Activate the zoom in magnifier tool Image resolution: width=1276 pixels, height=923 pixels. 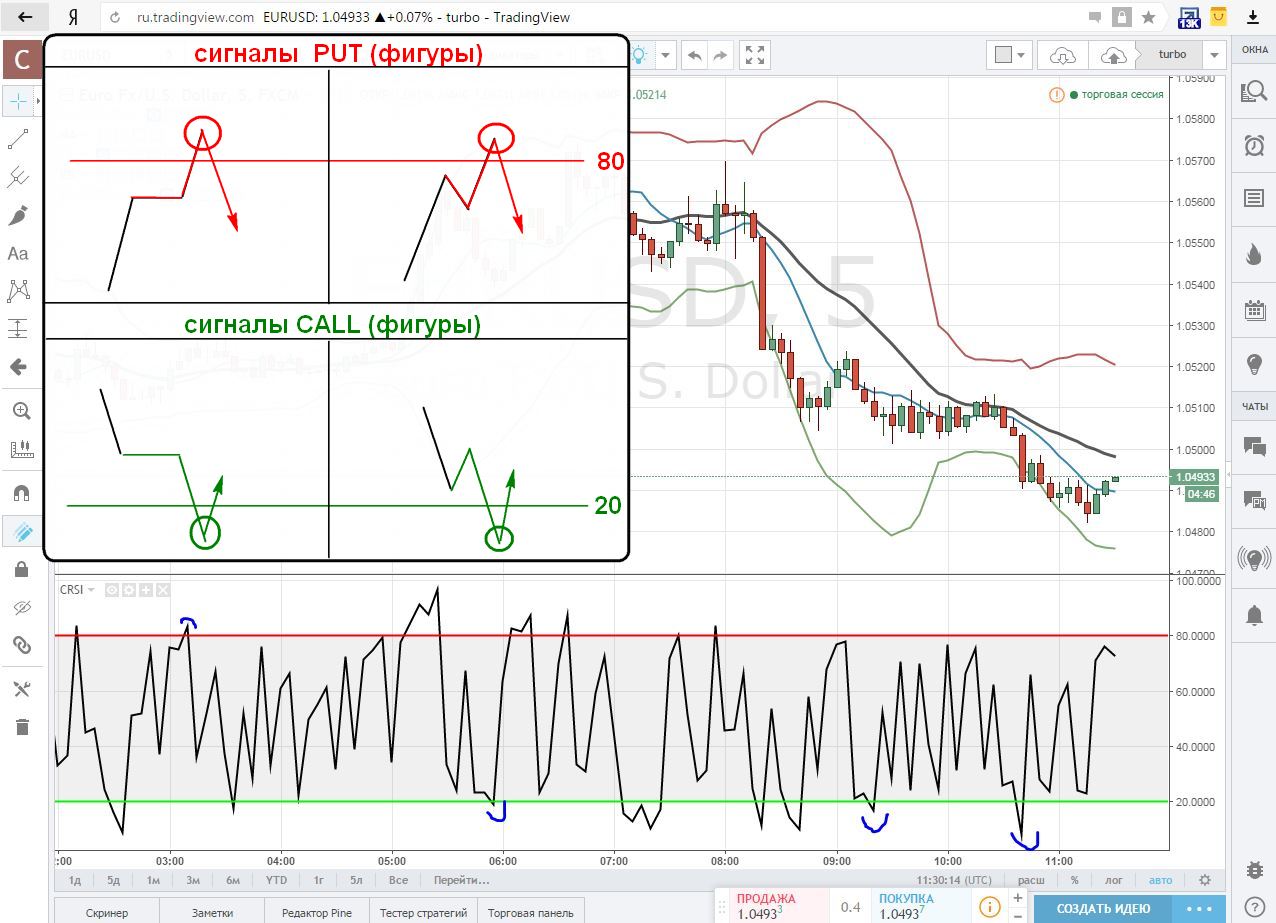(20, 411)
